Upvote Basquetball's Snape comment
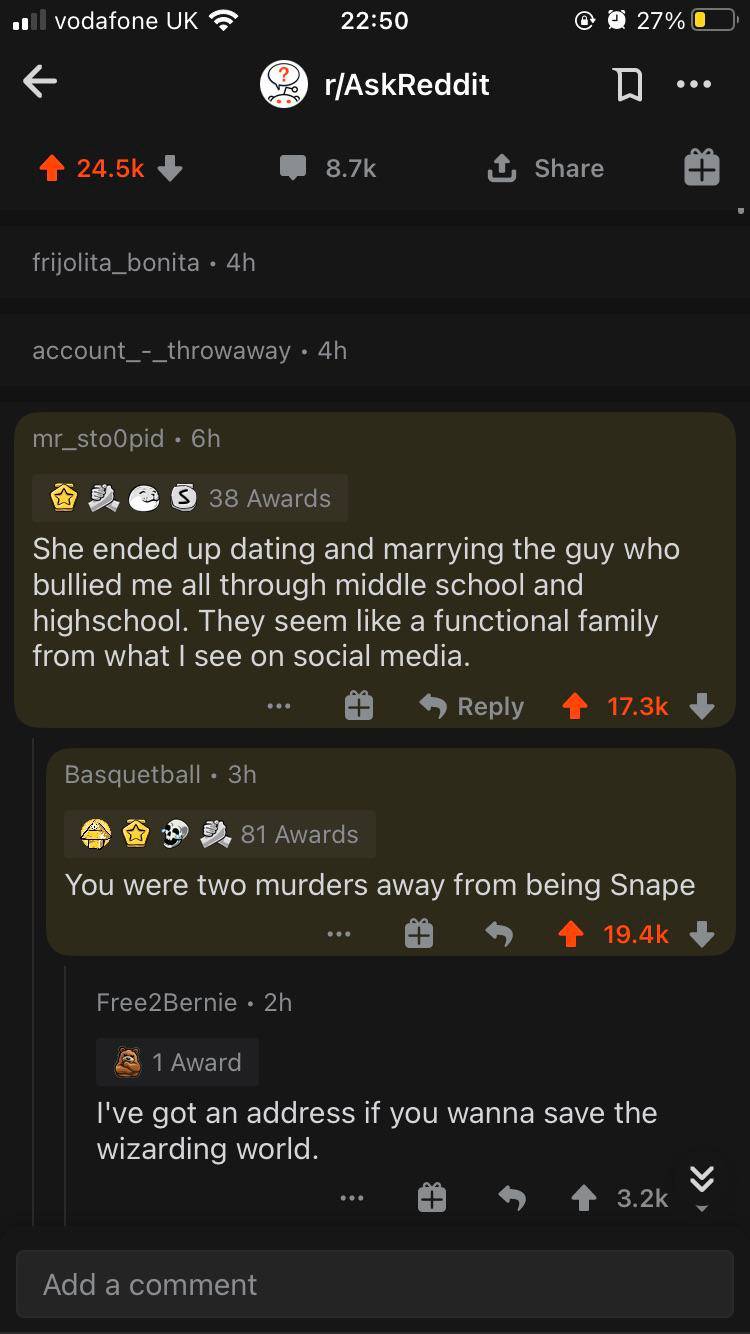Image resolution: width=750 pixels, height=1334 pixels. click(572, 933)
